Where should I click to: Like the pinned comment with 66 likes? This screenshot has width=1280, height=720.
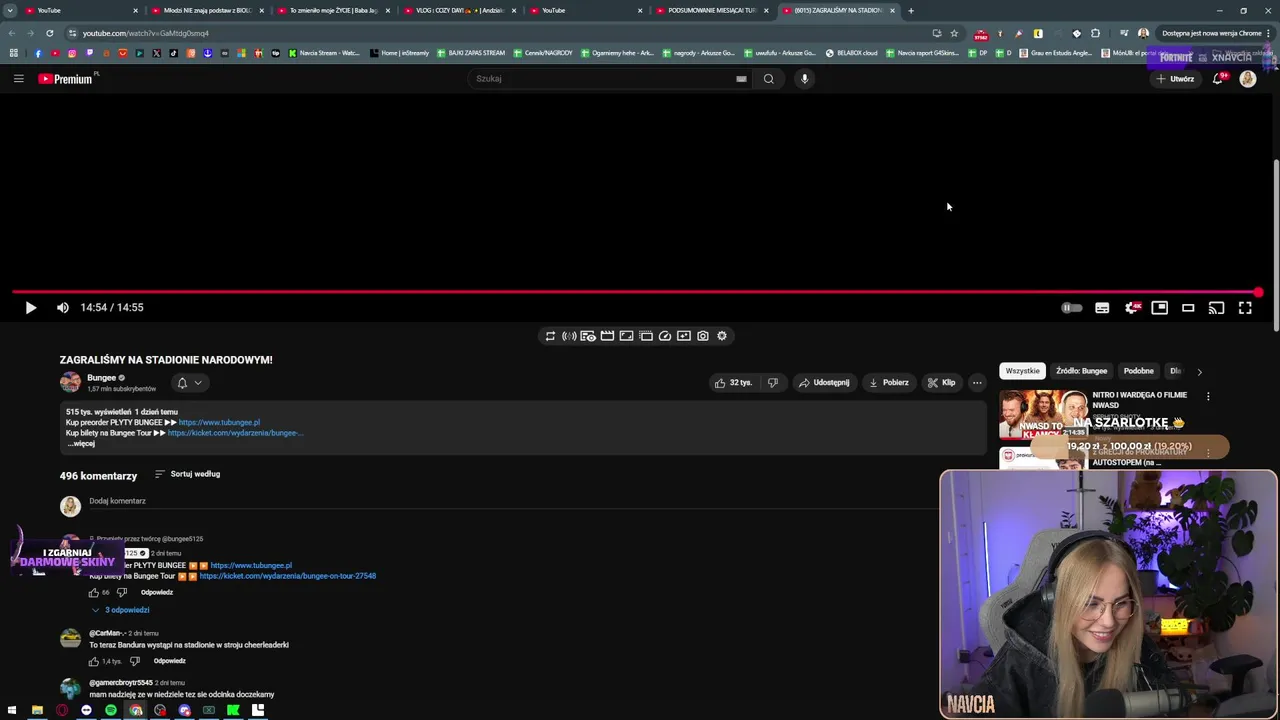pyautogui.click(x=94, y=593)
